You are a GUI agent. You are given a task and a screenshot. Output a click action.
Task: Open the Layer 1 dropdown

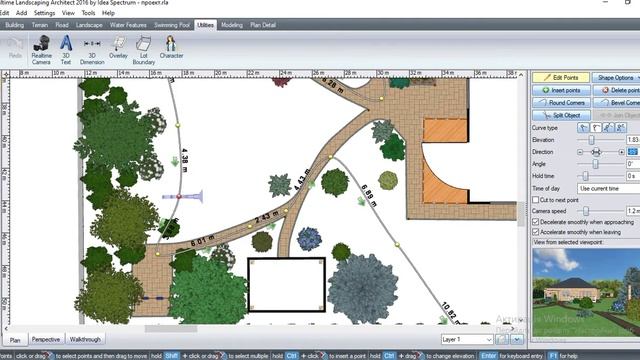[467, 339]
